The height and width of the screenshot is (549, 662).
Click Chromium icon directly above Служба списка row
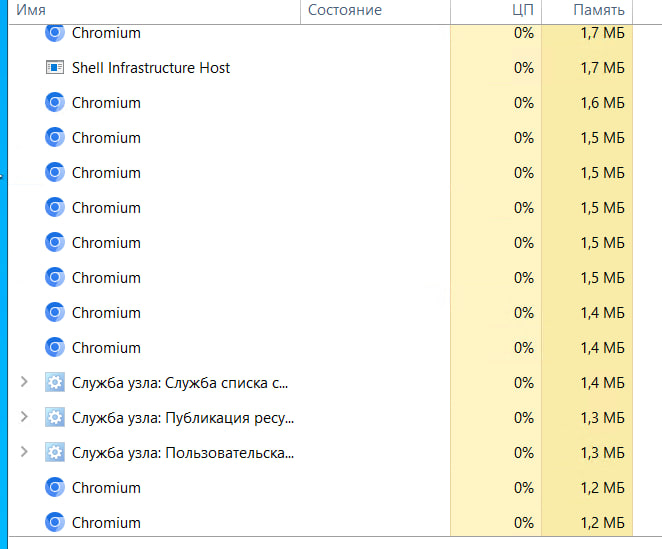pyautogui.click(x=54, y=348)
